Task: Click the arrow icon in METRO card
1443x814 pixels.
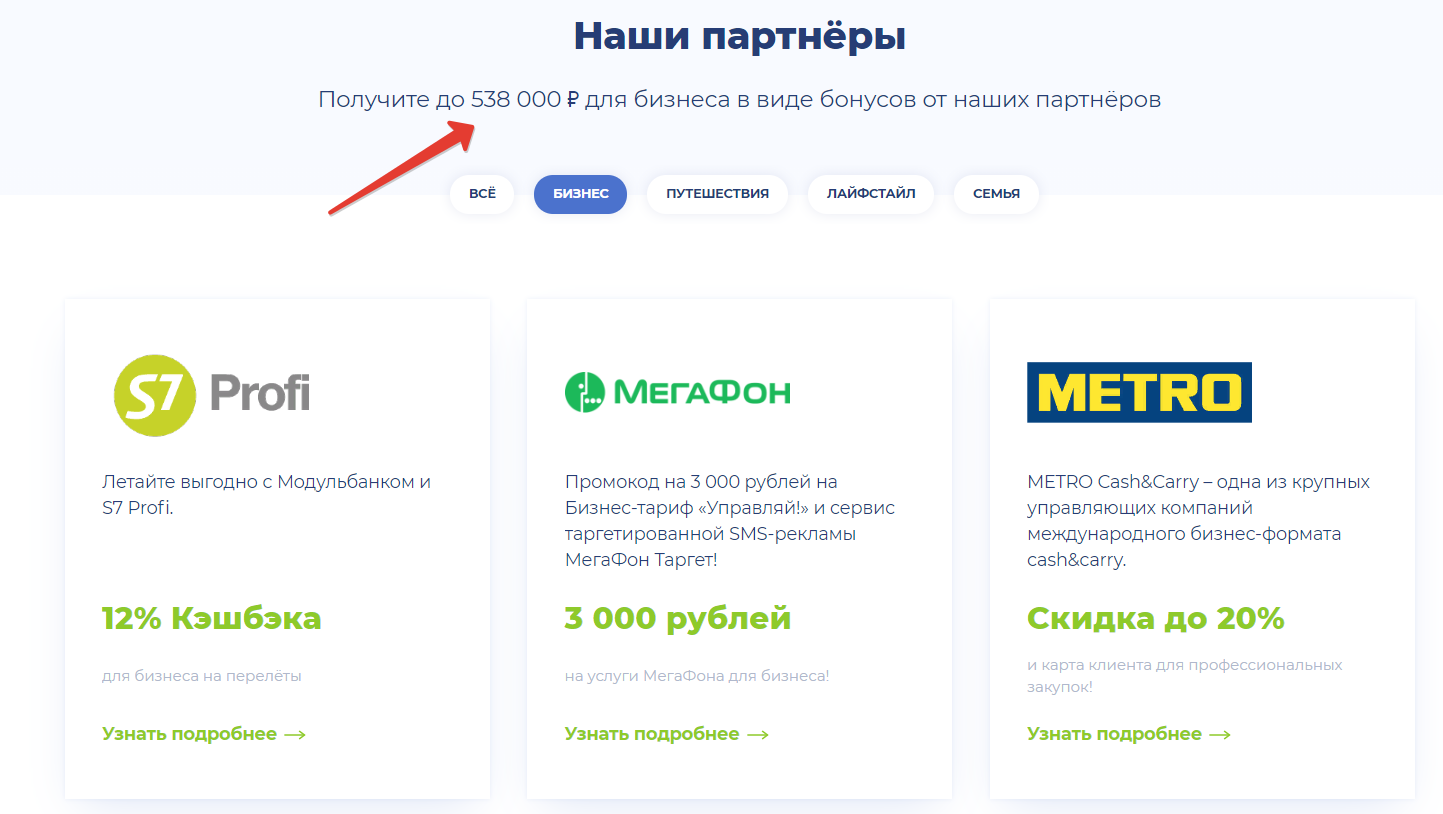Action: tap(1220, 735)
